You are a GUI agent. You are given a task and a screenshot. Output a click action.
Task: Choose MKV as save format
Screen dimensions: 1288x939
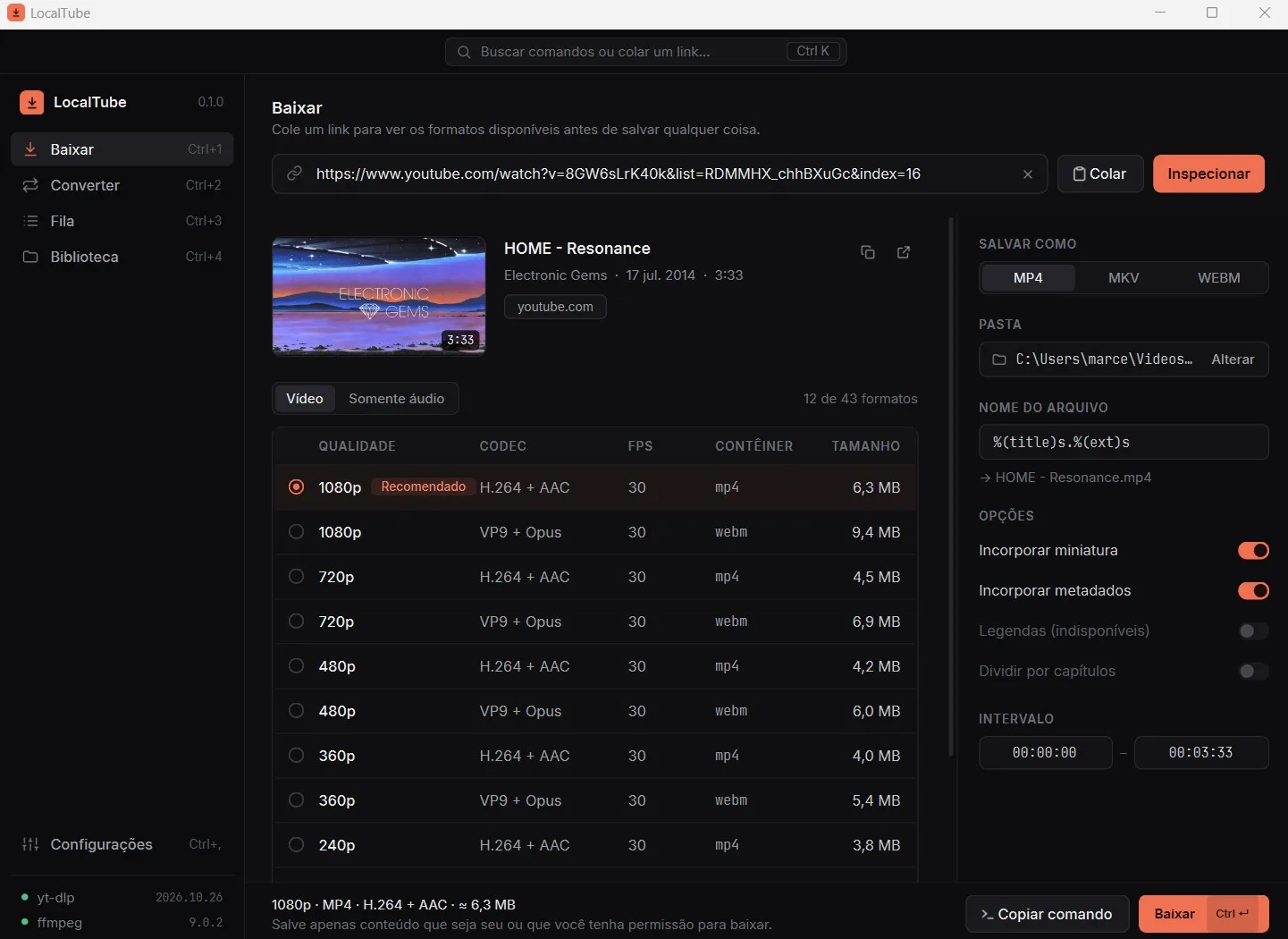1124,278
